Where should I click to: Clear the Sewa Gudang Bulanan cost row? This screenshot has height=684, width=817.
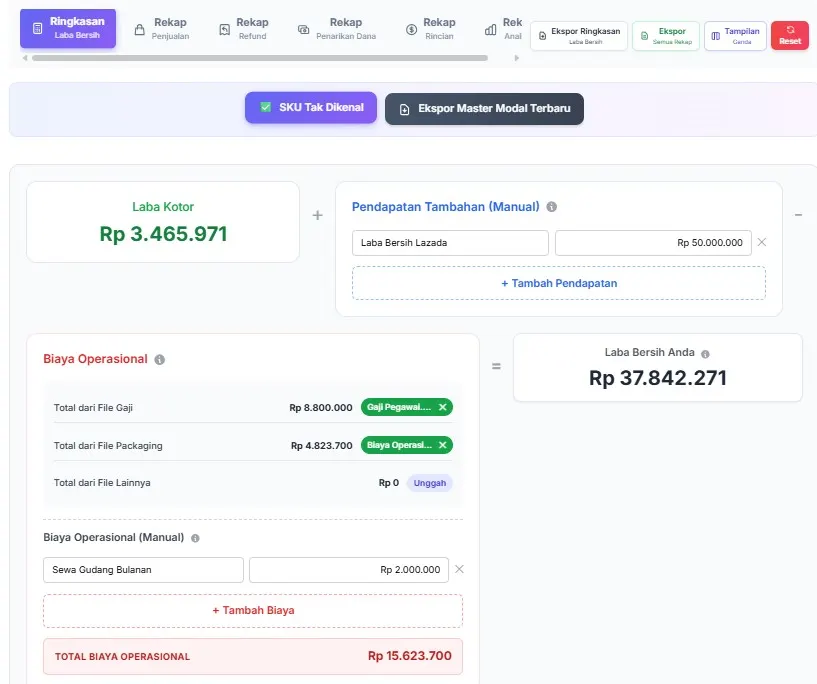458,569
